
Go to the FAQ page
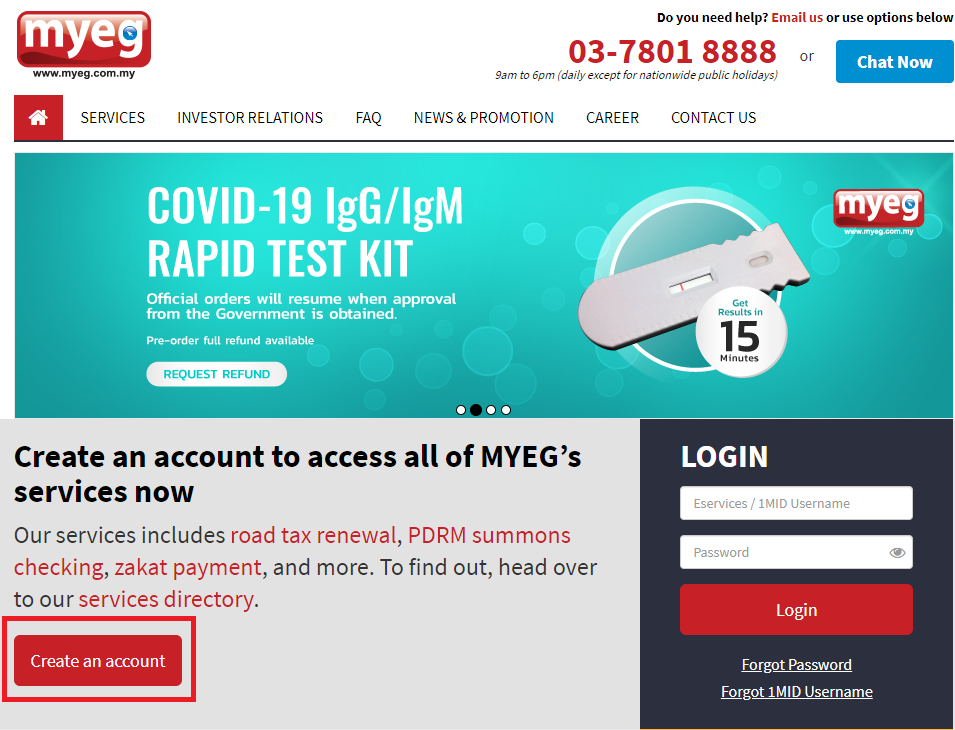tap(368, 118)
